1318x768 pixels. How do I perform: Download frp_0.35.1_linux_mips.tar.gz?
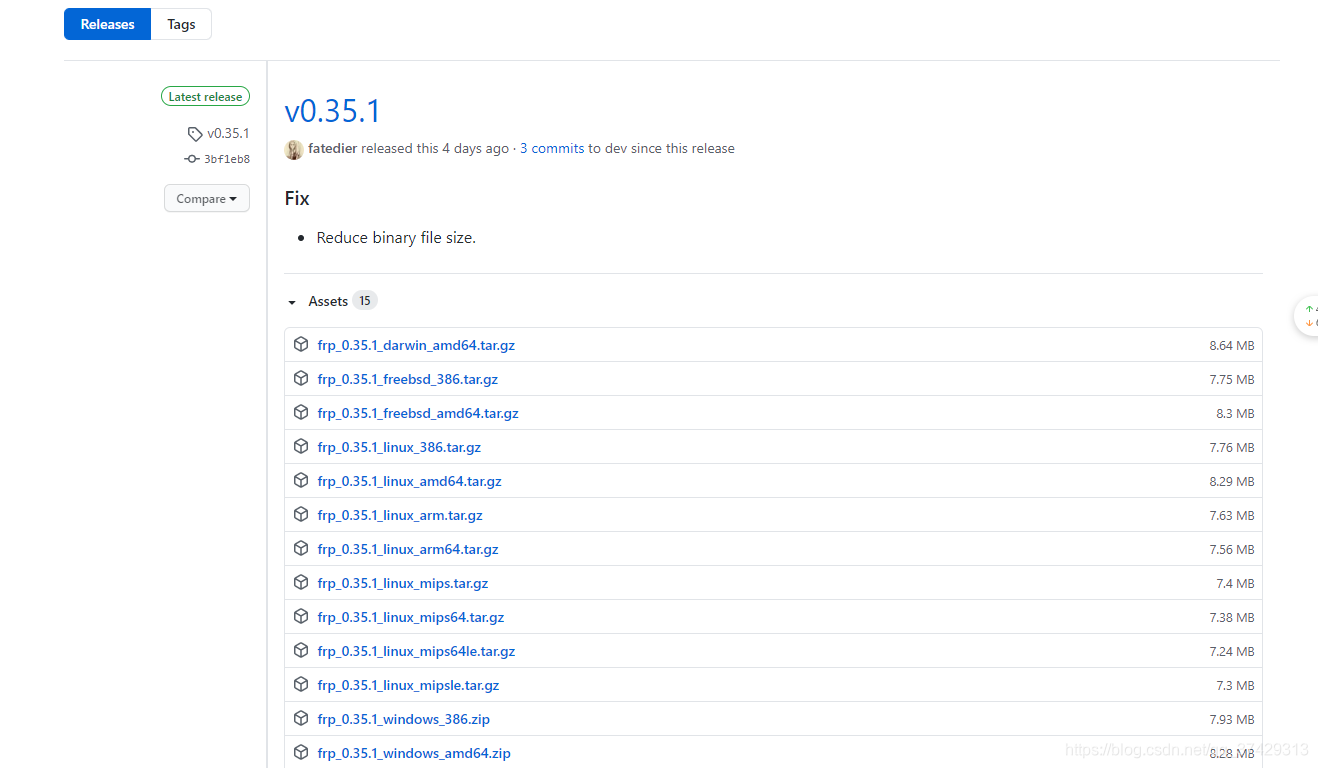point(403,583)
